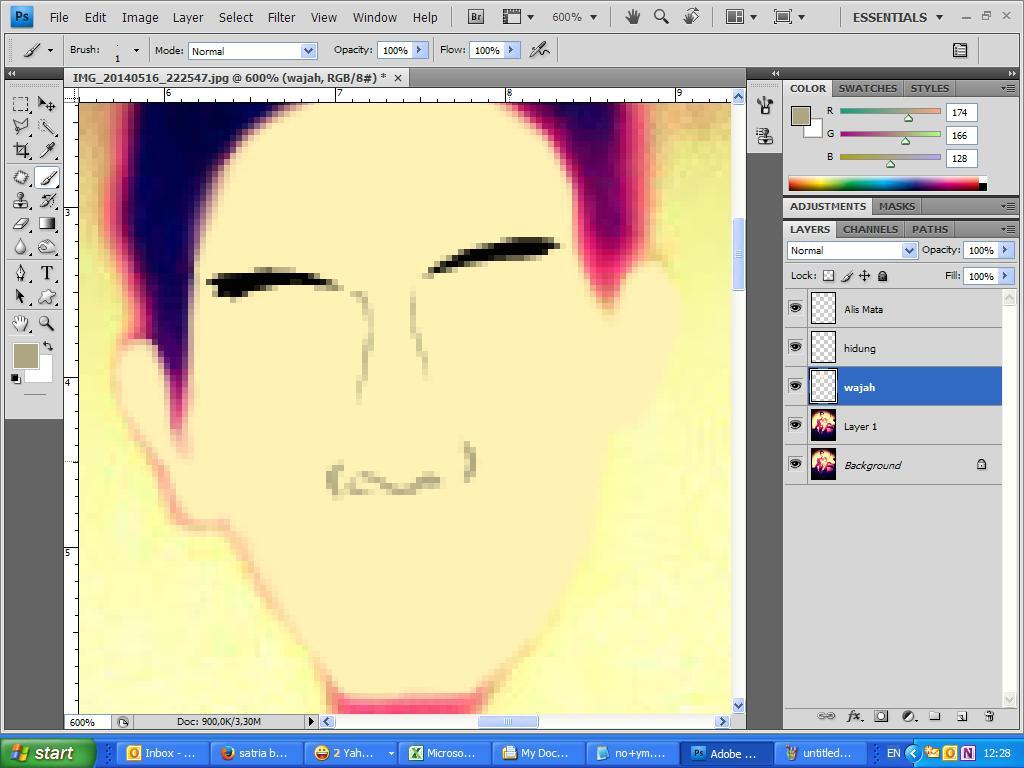
Task: Select the Eyedropper tool
Action: pos(46,150)
